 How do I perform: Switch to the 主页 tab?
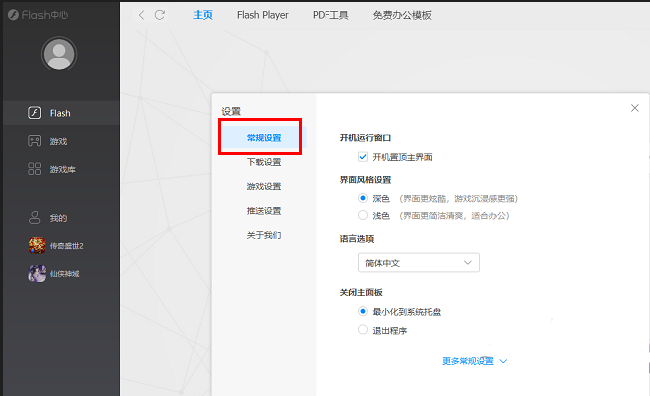(x=203, y=15)
